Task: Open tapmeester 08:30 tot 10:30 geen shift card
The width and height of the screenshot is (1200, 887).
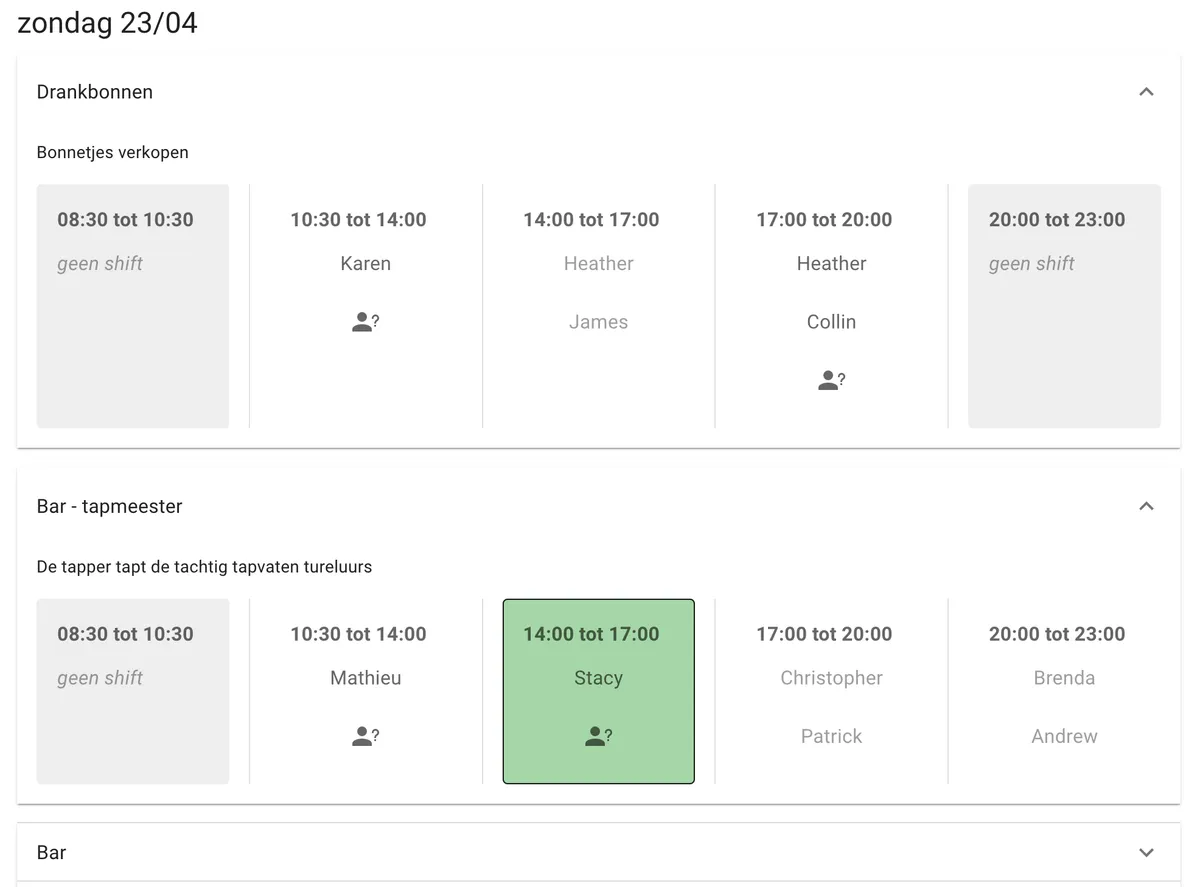Action: [133, 691]
